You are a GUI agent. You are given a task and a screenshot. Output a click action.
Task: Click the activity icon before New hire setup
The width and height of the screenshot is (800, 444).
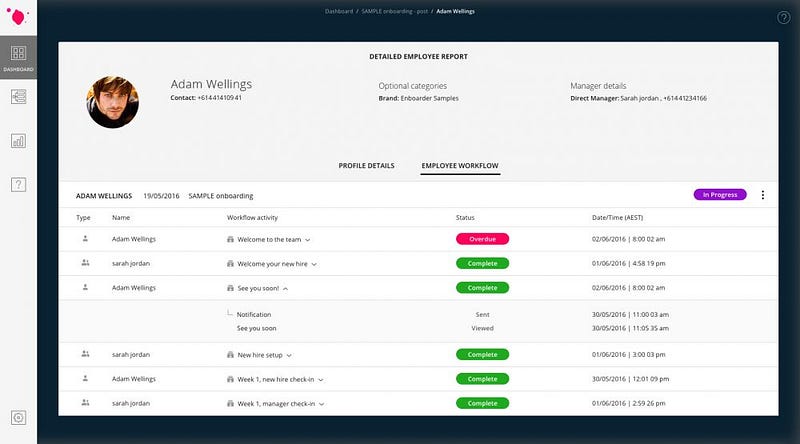point(230,355)
